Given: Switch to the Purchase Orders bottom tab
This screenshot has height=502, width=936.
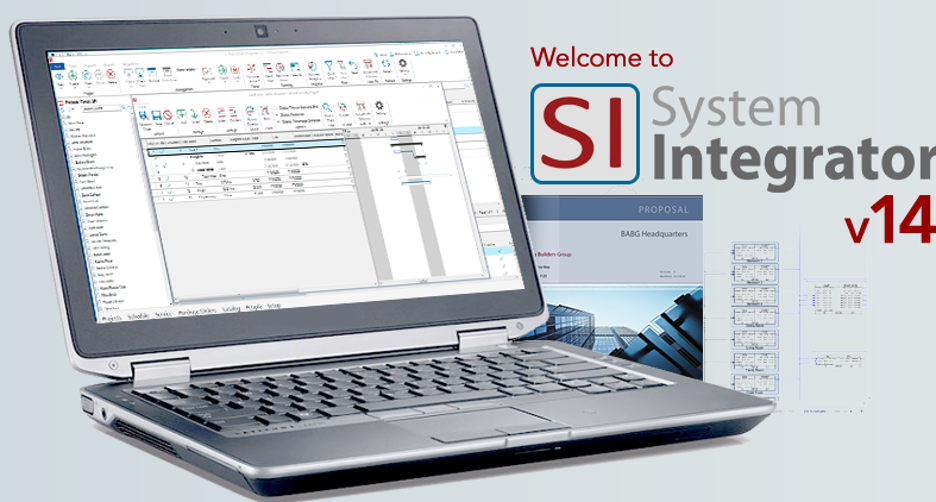Looking at the screenshot, I should (x=197, y=311).
